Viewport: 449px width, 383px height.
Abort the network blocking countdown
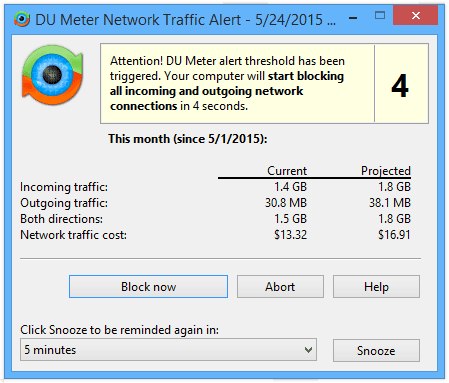(x=280, y=287)
